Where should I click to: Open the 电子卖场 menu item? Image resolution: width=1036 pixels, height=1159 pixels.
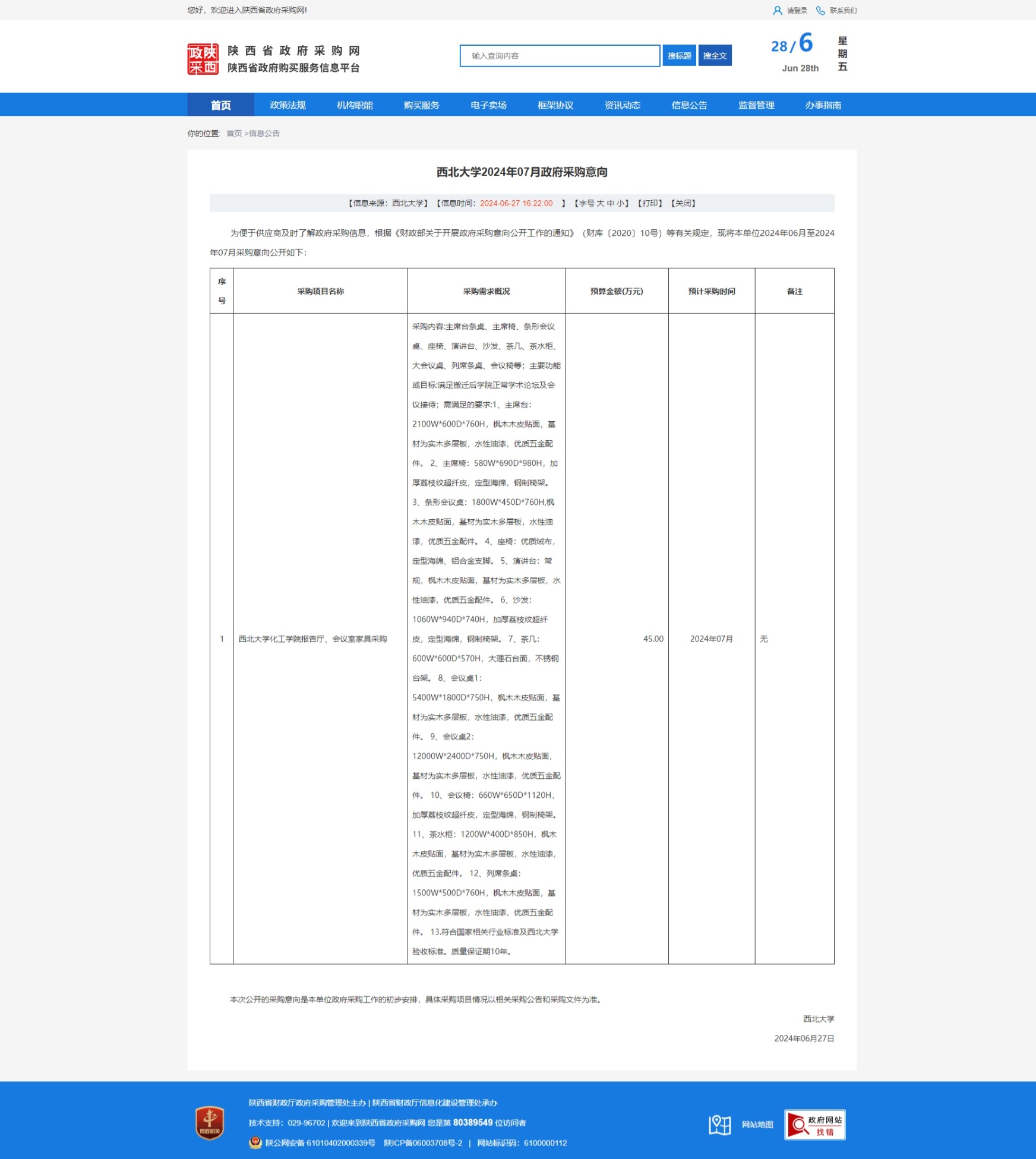click(x=488, y=105)
